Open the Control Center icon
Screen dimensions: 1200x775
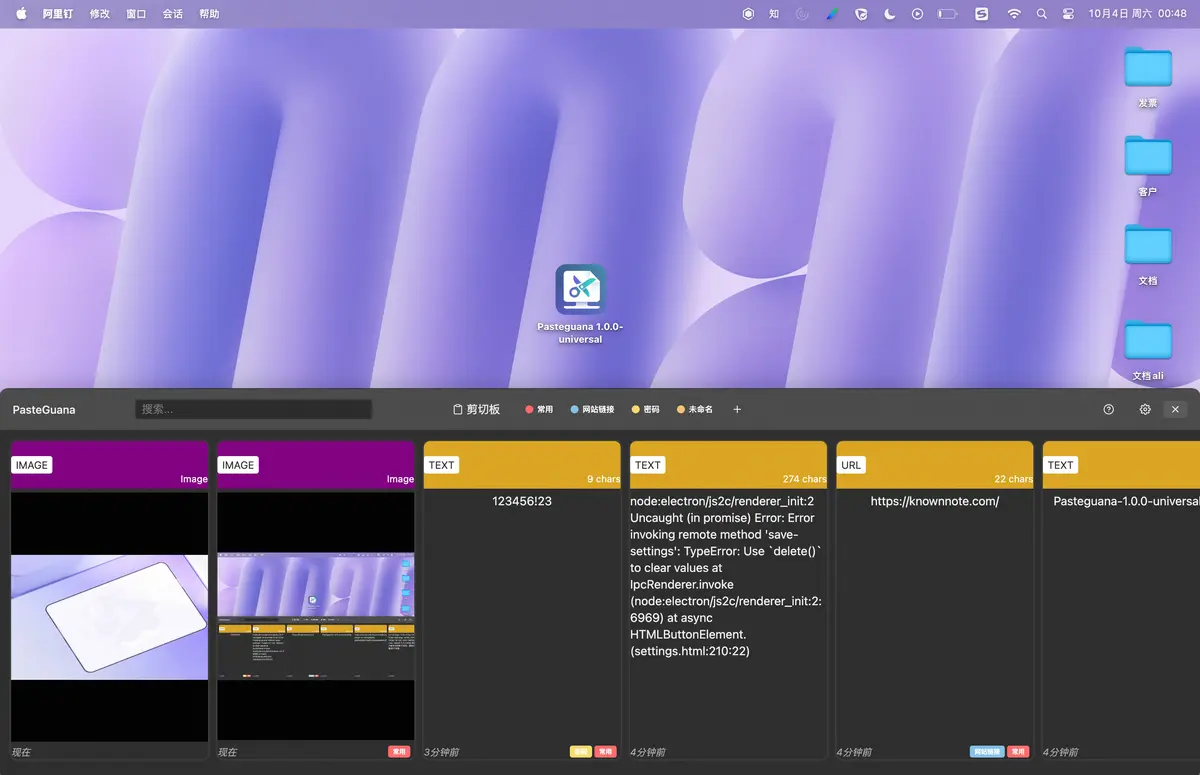[1068, 14]
